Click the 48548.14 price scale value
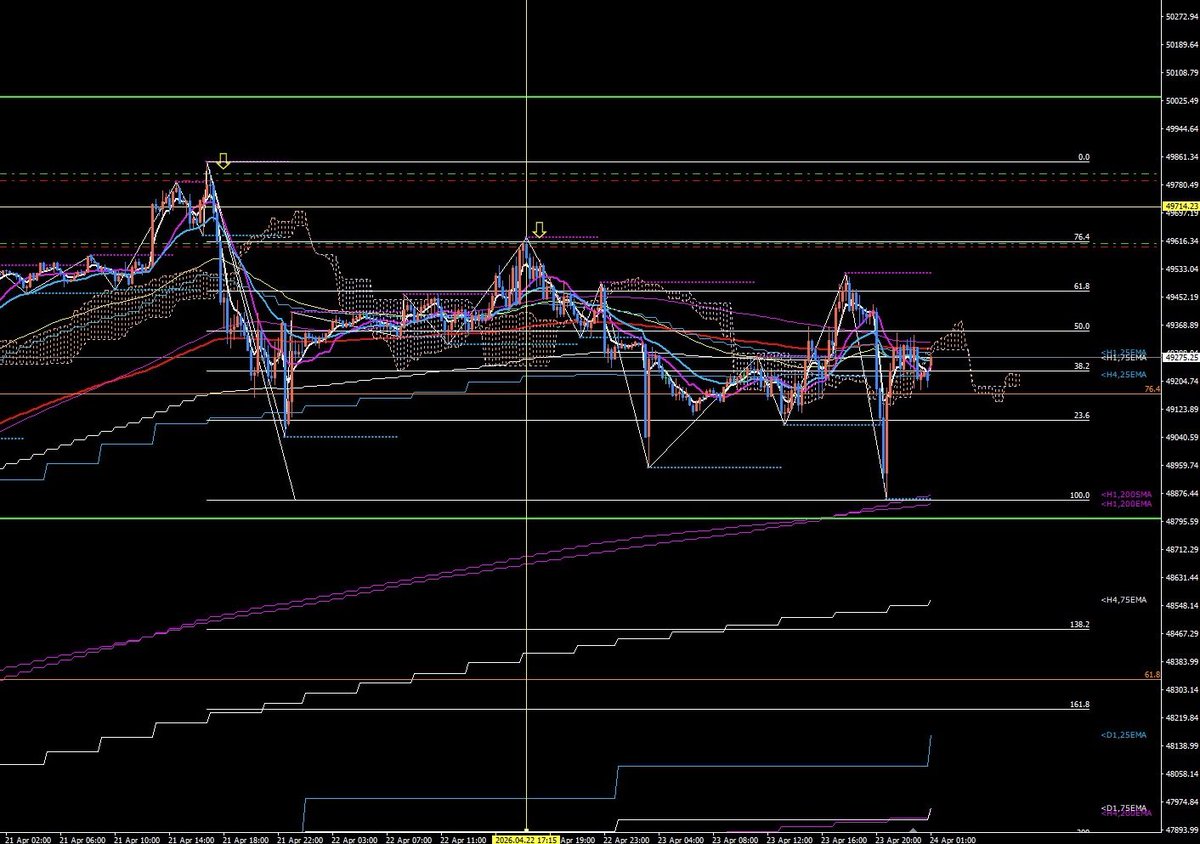 (1181, 606)
